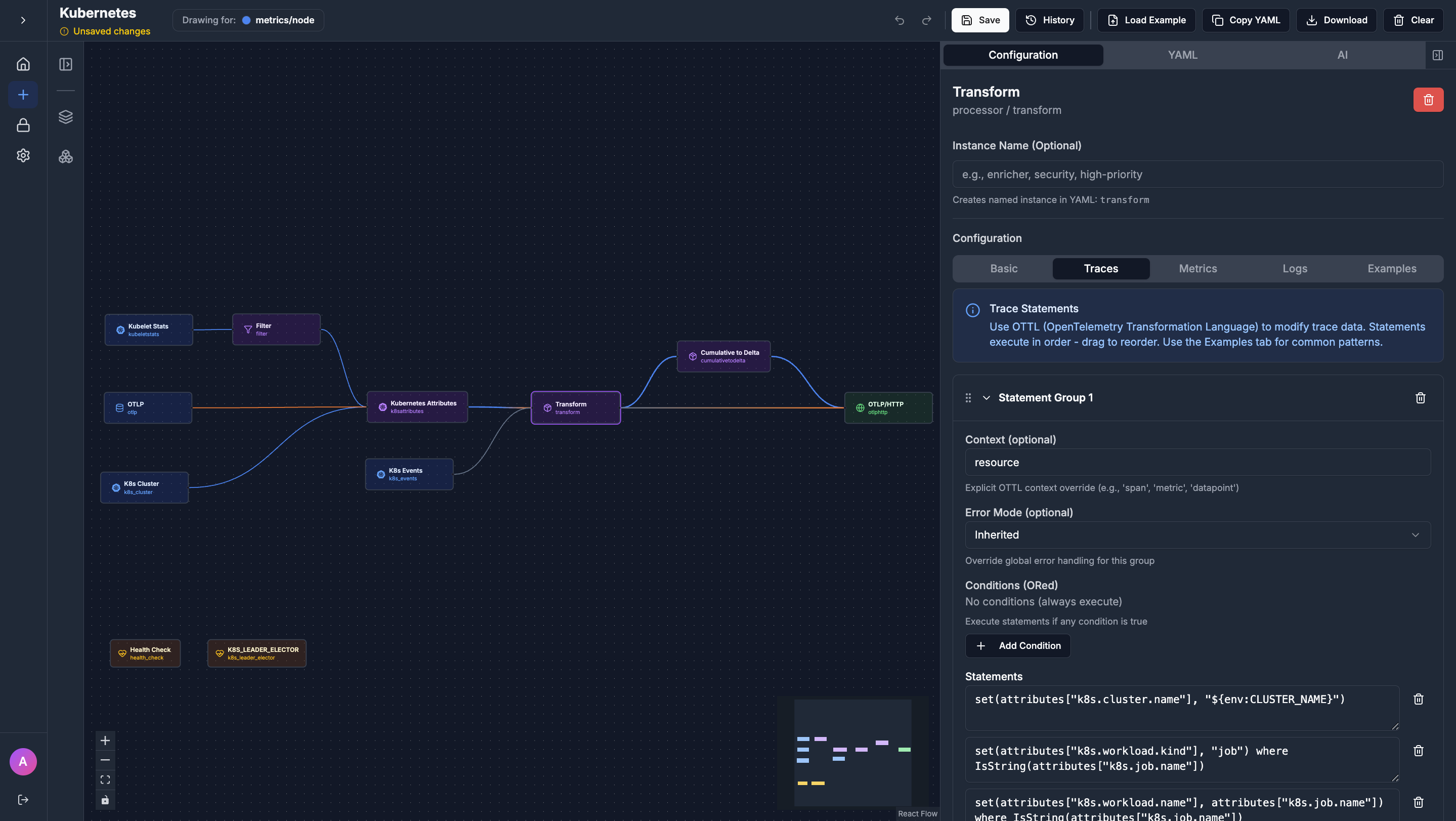1456x821 pixels.
Task: Expand the left navigation with the chevron
Action: pos(23,20)
